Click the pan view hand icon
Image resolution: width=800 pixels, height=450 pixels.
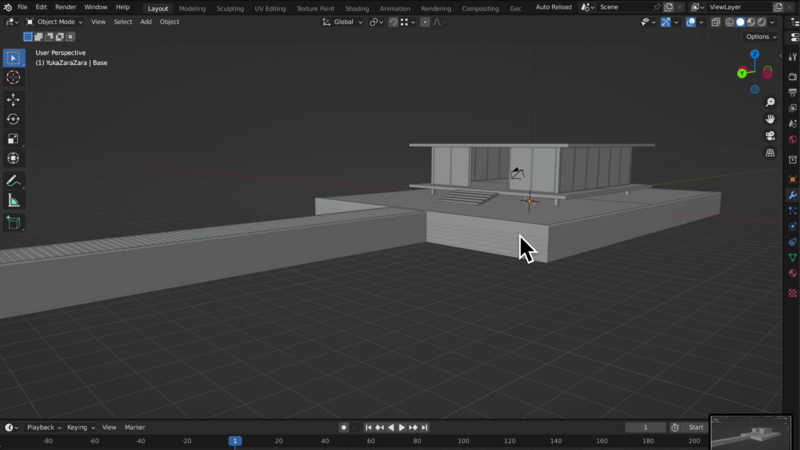coord(770,119)
